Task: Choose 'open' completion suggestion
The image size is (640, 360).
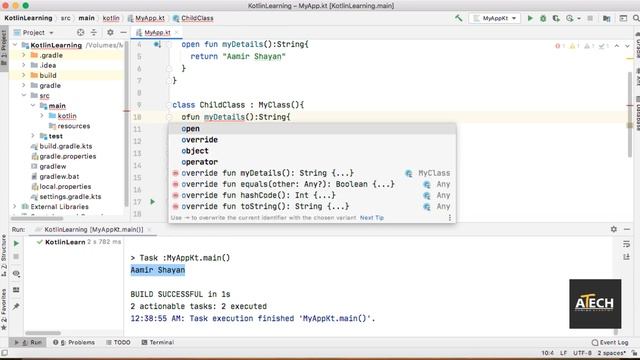Action: [312, 129]
